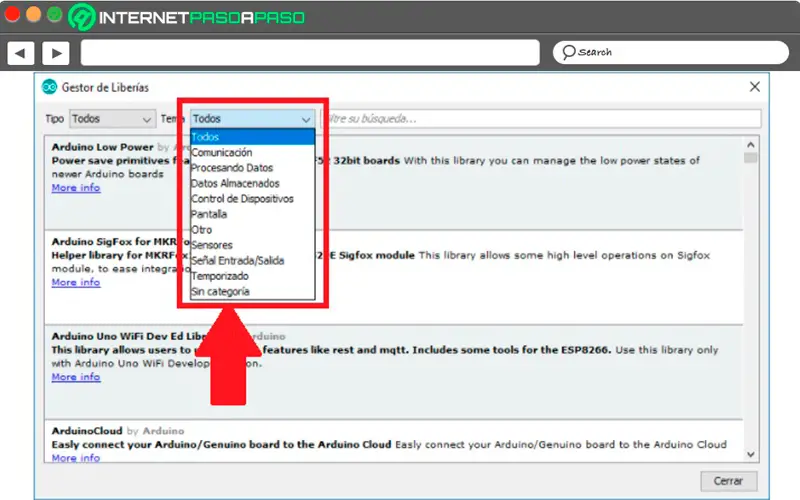Select Todos in the Tema list
Image resolution: width=800 pixels, height=500 pixels.
pyautogui.click(x=253, y=137)
